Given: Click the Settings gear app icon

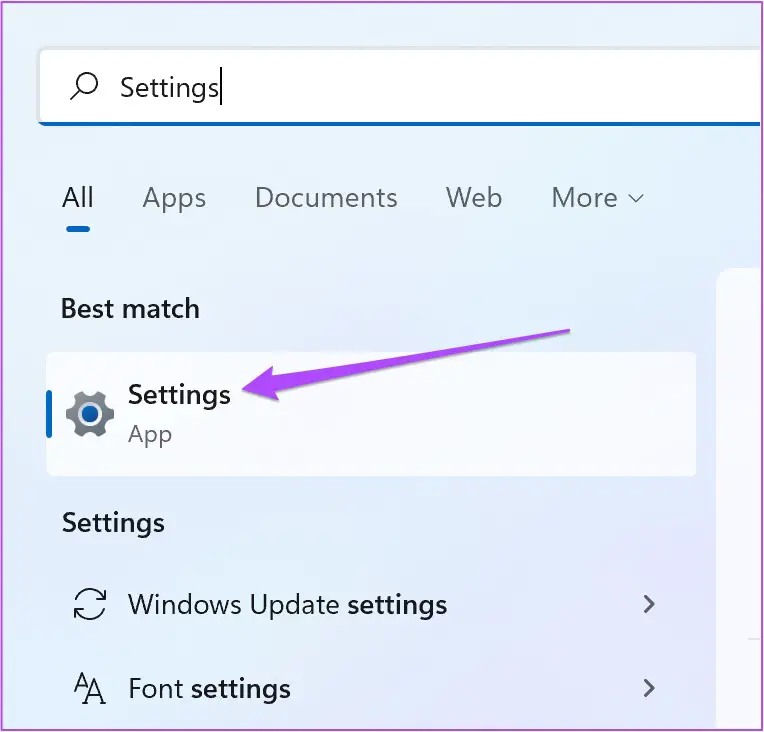Looking at the screenshot, I should 90,414.
